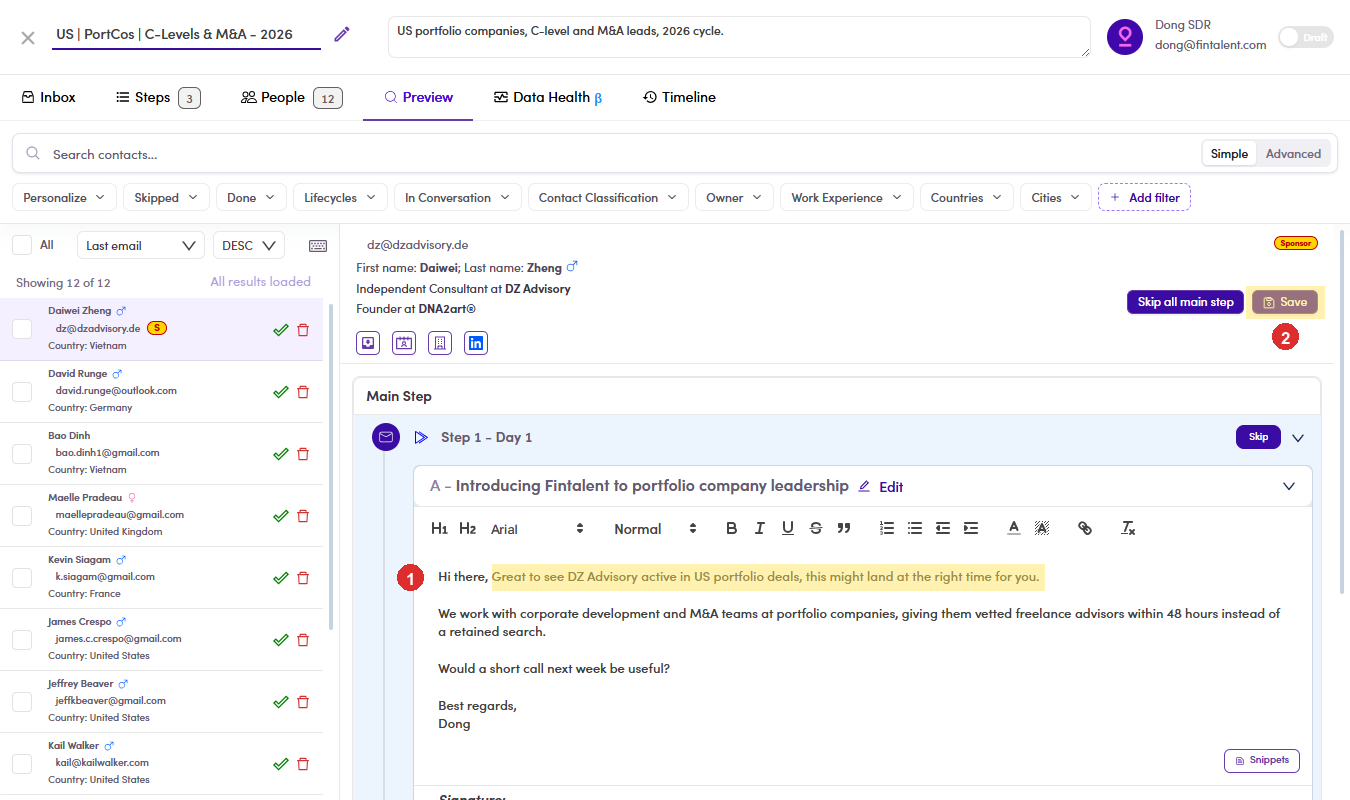Apply Heading 1 formatting

click(x=439, y=528)
